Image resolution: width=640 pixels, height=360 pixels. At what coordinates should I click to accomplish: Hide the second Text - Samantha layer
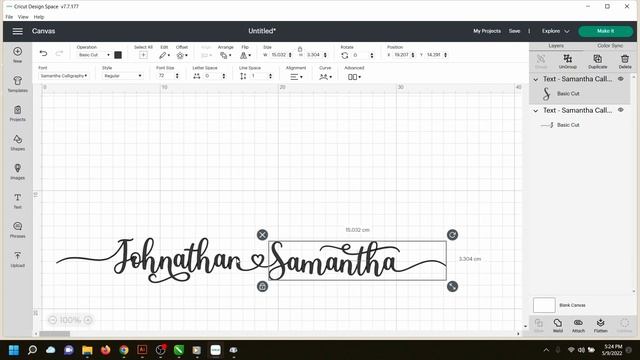621,110
